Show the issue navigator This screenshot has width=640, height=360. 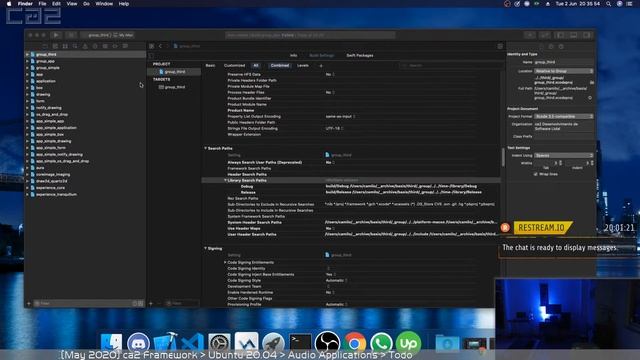click(85, 46)
